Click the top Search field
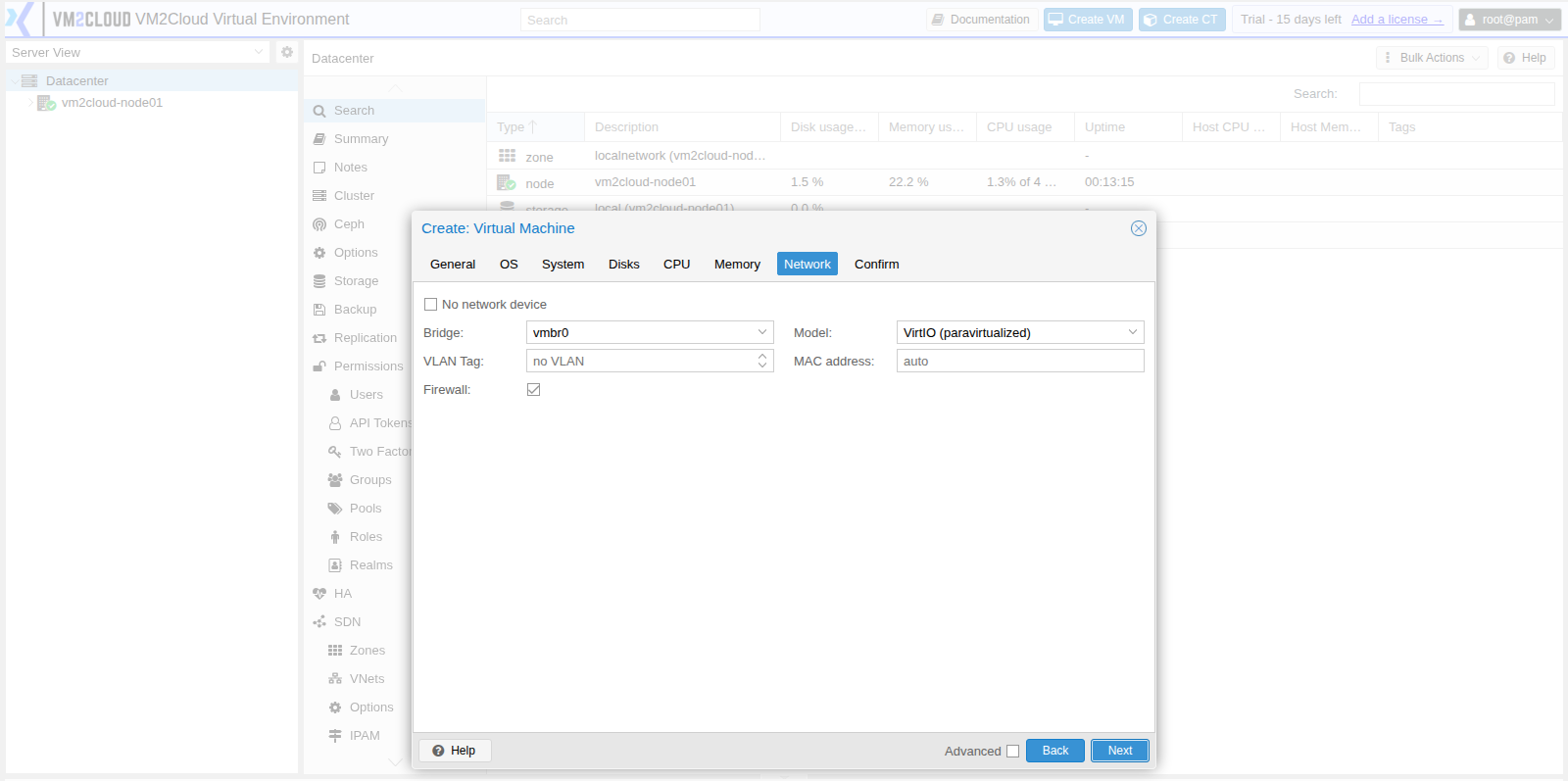 point(640,20)
